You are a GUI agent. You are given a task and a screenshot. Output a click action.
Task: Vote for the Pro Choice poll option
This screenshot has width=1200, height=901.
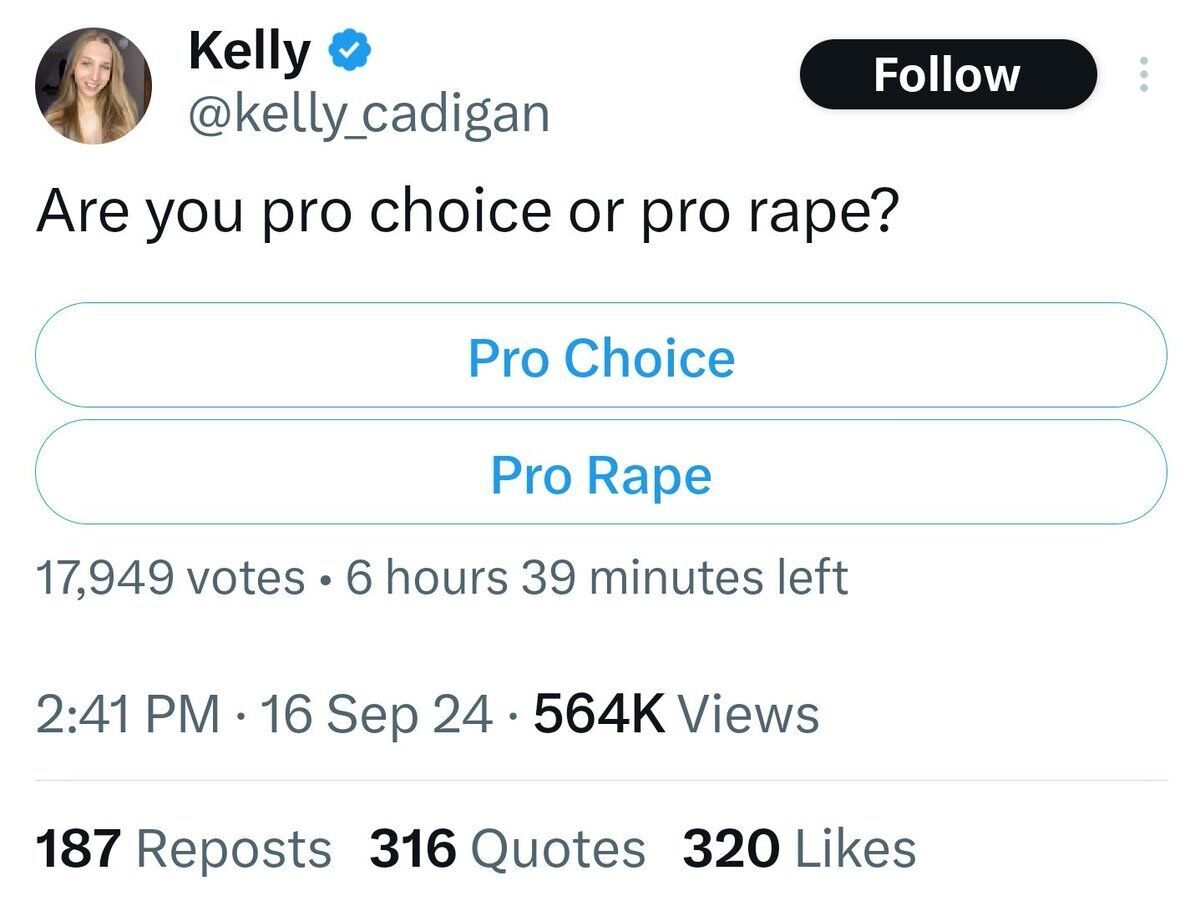coord(601,356)
